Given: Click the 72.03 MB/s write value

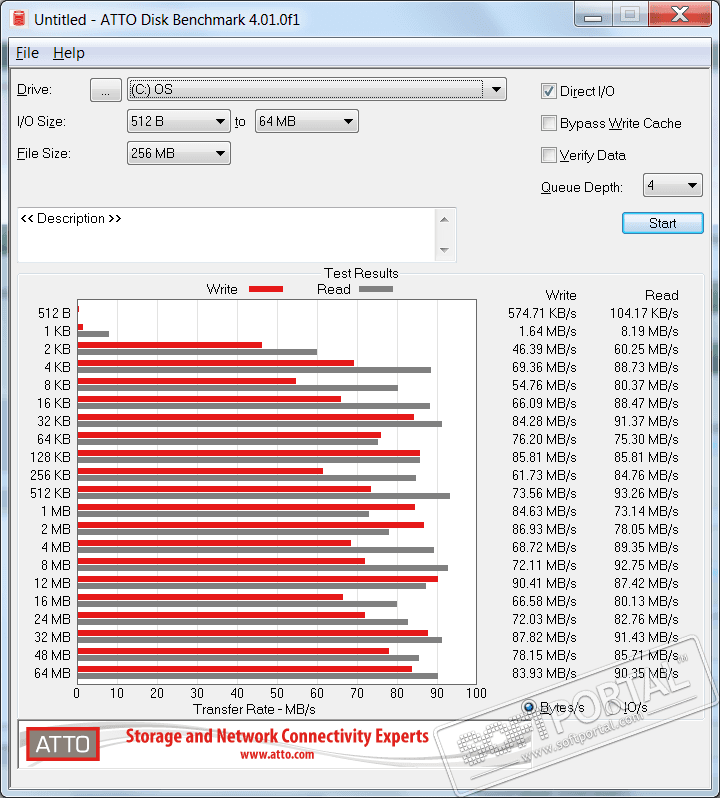Looking at the screenshot, I should (544, 619).
